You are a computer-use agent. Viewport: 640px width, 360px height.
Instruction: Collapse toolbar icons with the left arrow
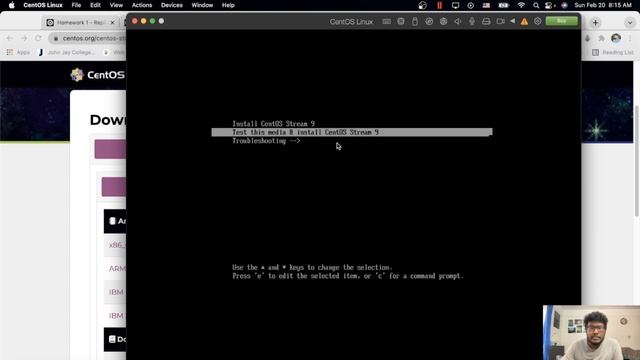click(x=513, y=21)
